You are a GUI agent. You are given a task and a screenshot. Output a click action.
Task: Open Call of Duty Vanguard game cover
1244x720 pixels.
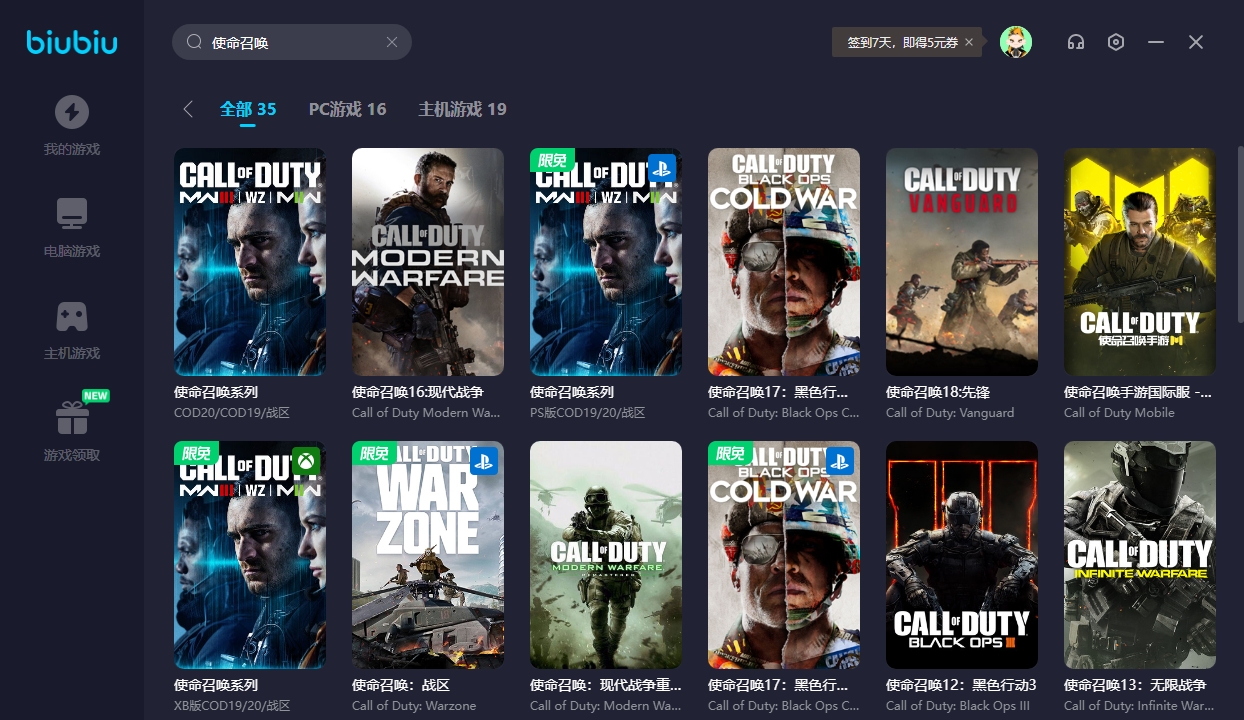(x=961, y=262)
